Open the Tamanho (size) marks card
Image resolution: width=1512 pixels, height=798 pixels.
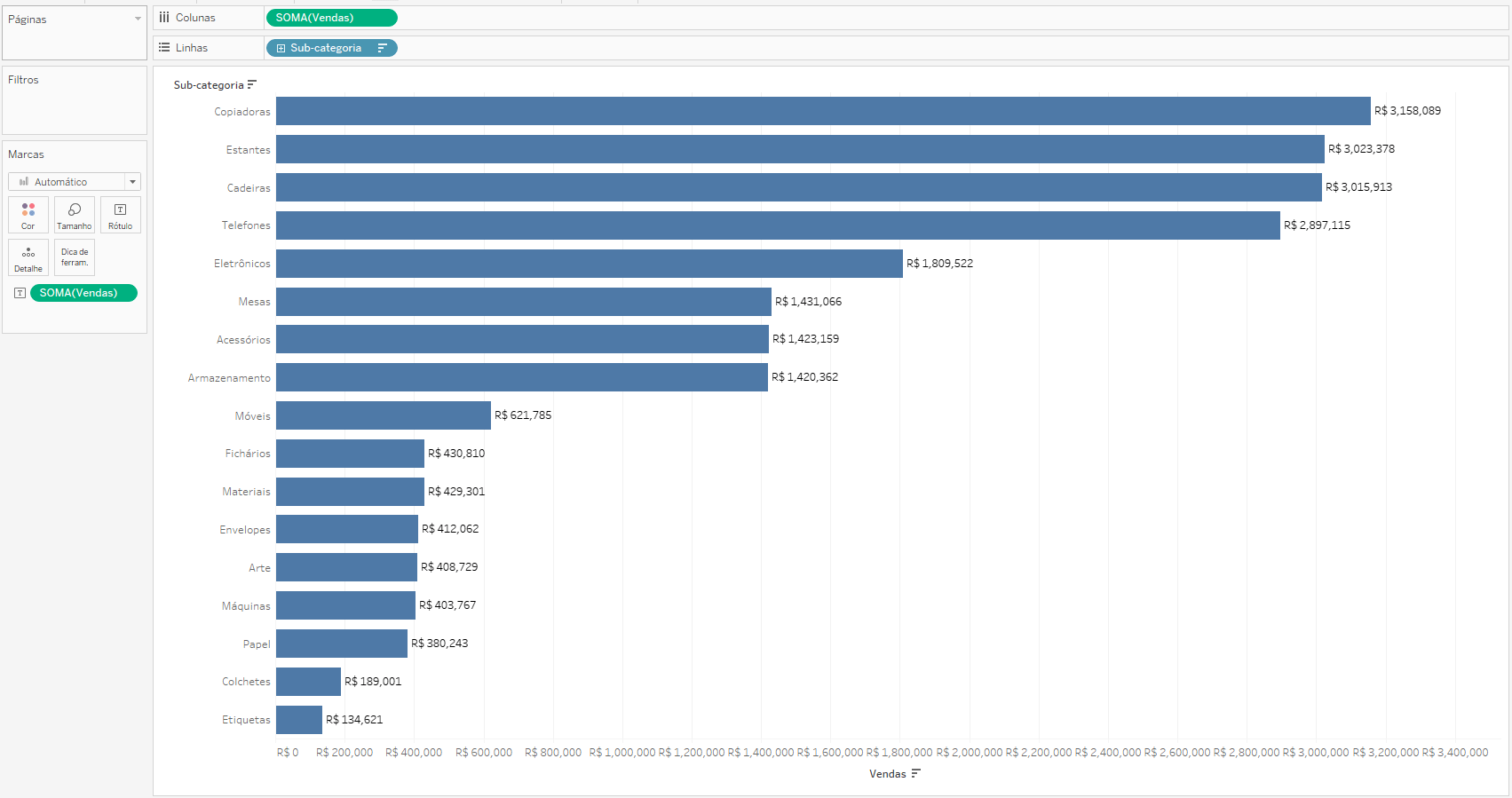(75, 215)
